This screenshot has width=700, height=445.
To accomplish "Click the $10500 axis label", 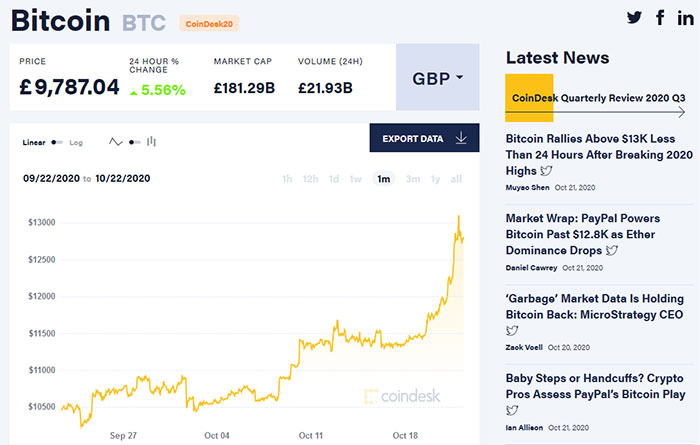I will (x=42, y=407).
